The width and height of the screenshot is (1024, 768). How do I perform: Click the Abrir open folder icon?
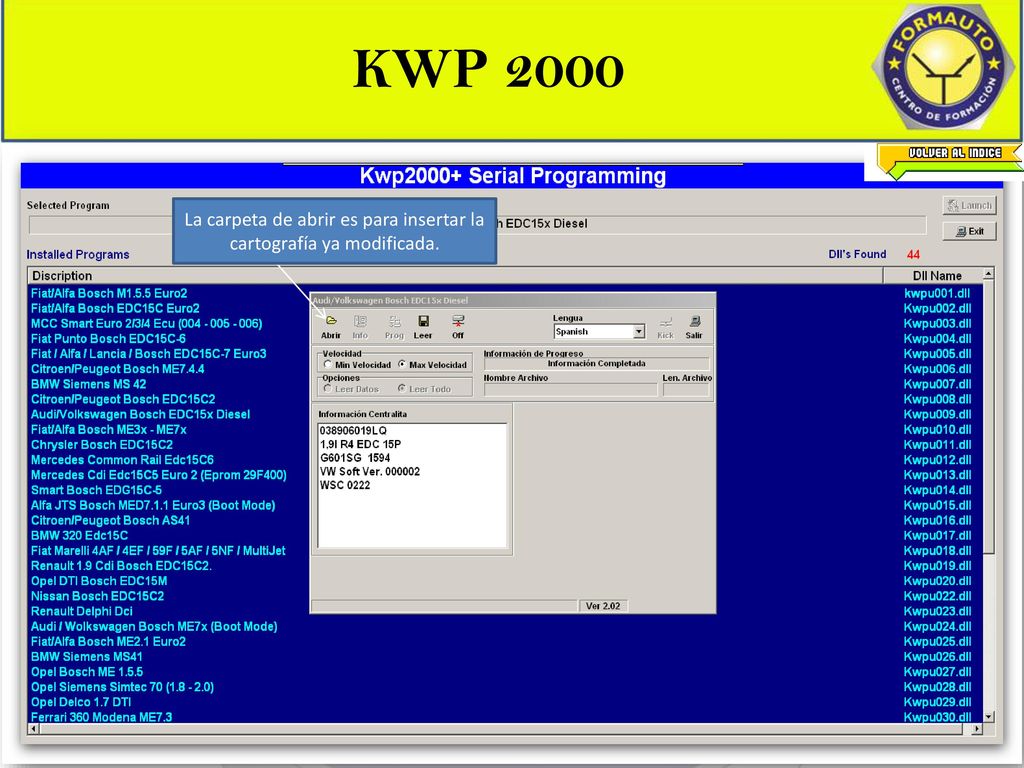331,321
